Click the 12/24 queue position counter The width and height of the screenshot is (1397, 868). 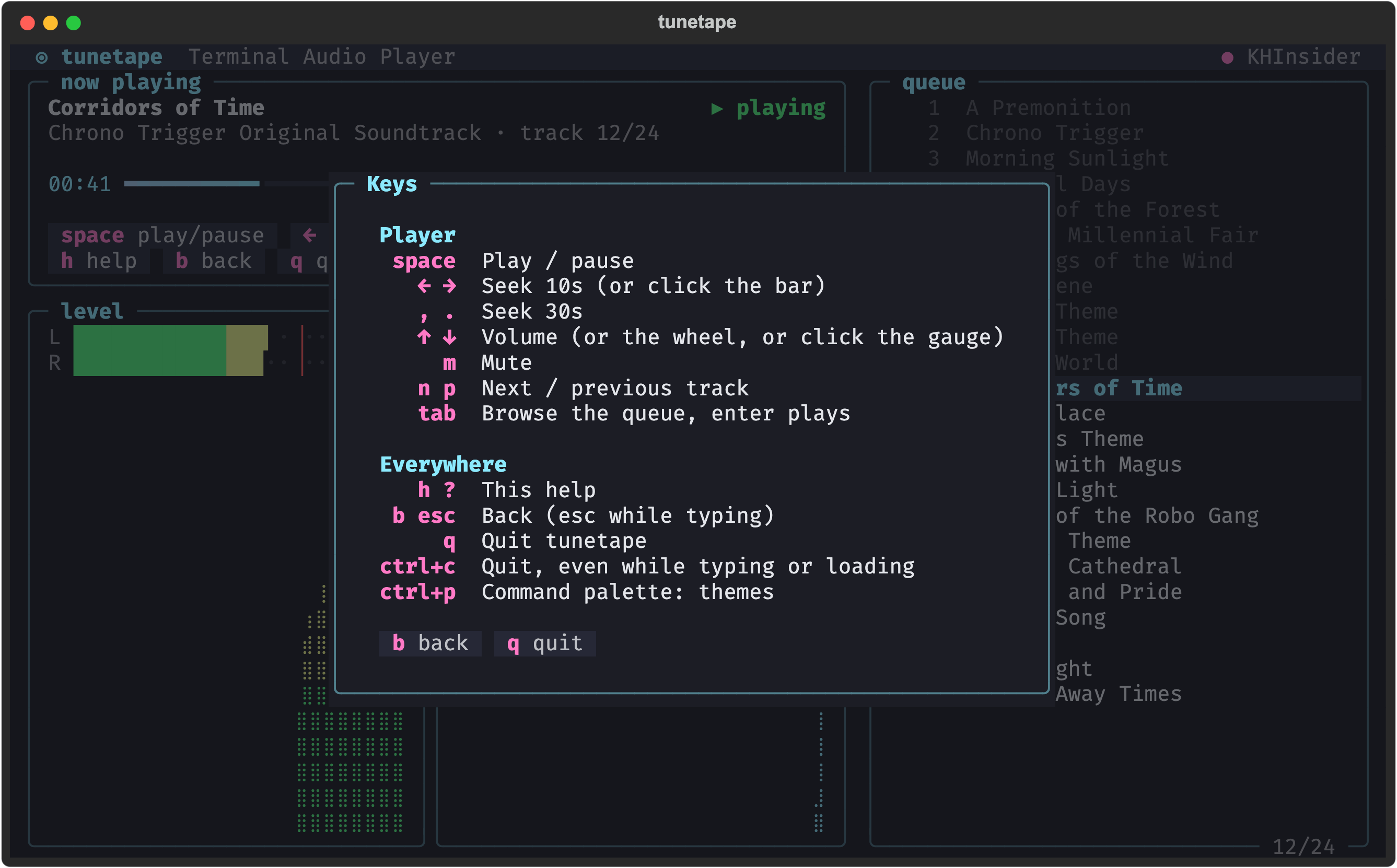[x=1303, y=846]
